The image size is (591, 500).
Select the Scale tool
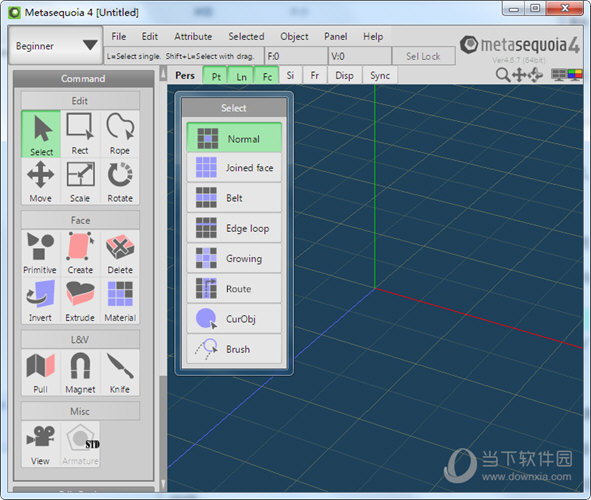[x=80, y=182]
